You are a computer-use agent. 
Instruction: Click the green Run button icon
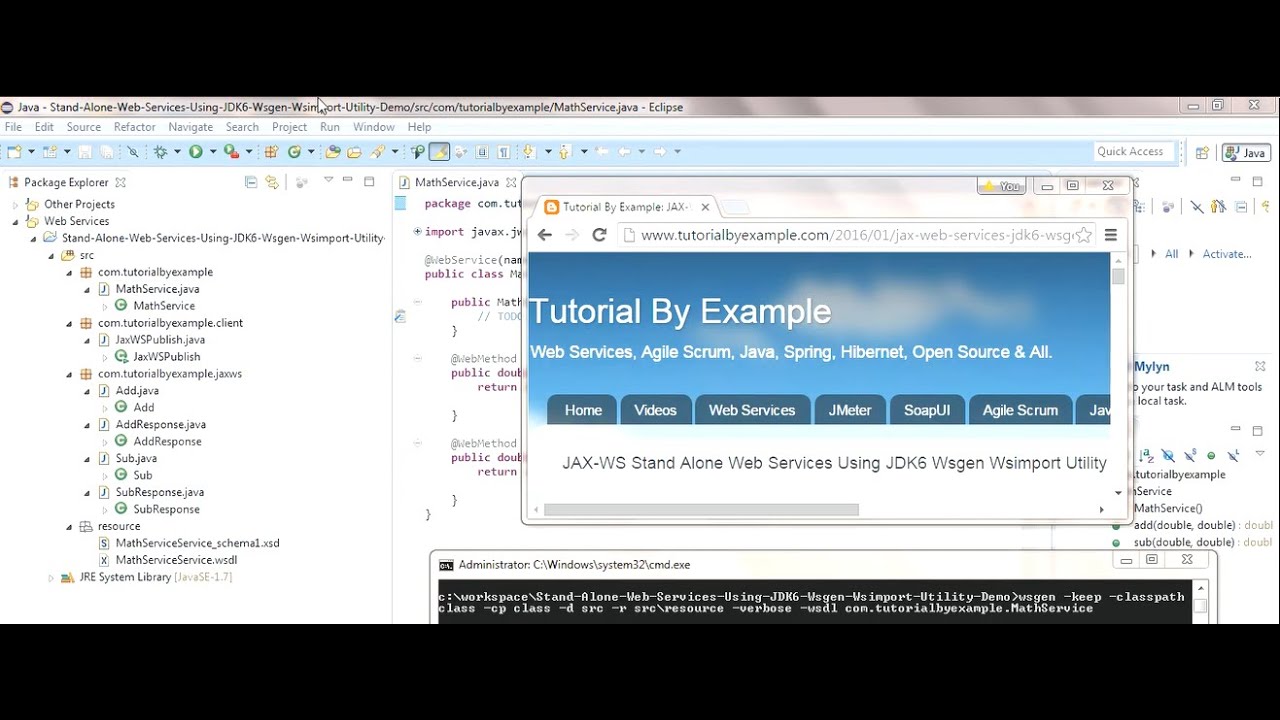tap(195, 152)
